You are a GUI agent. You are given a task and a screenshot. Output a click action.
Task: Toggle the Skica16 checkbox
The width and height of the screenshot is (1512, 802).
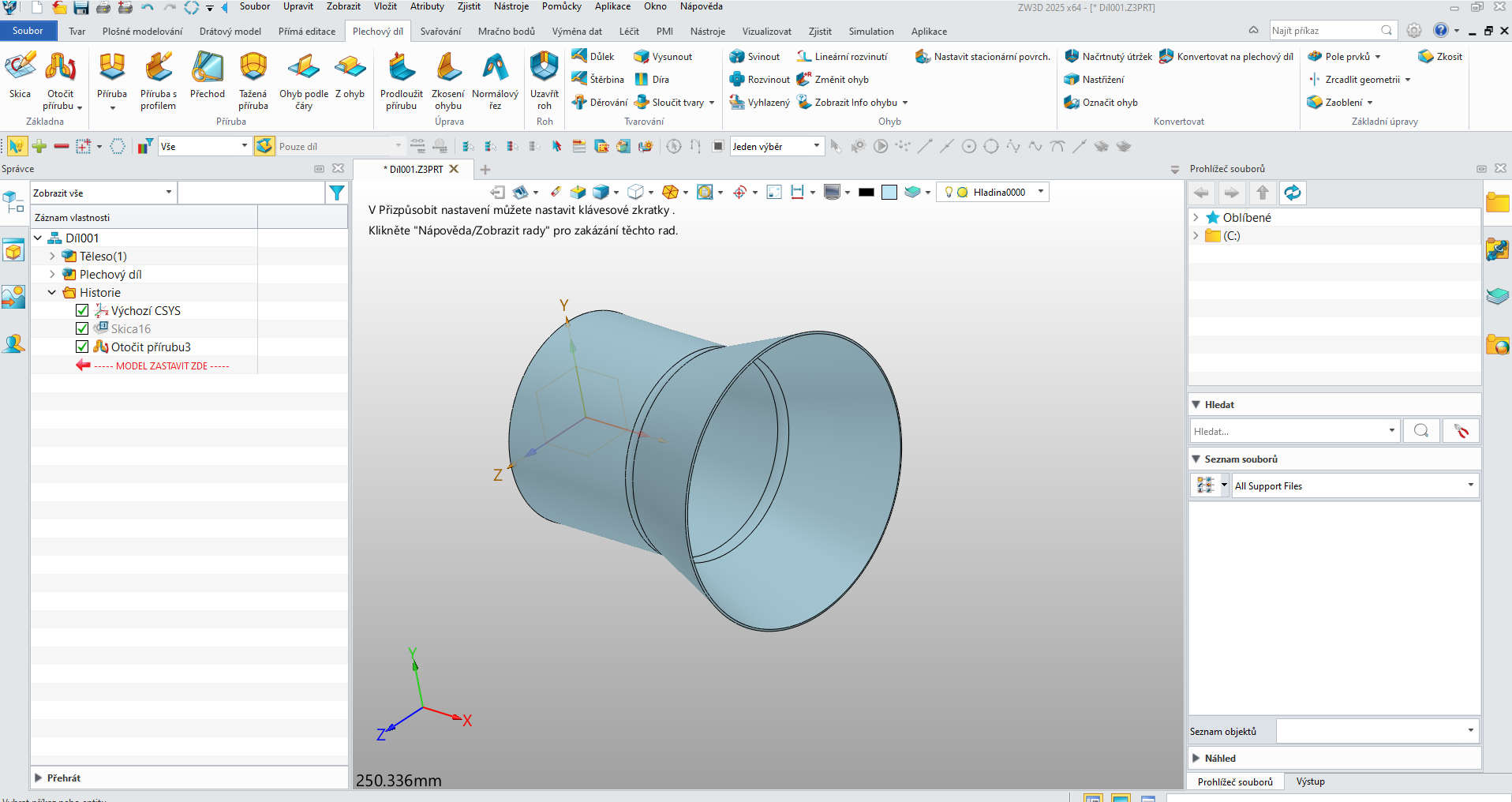(82, 328)
